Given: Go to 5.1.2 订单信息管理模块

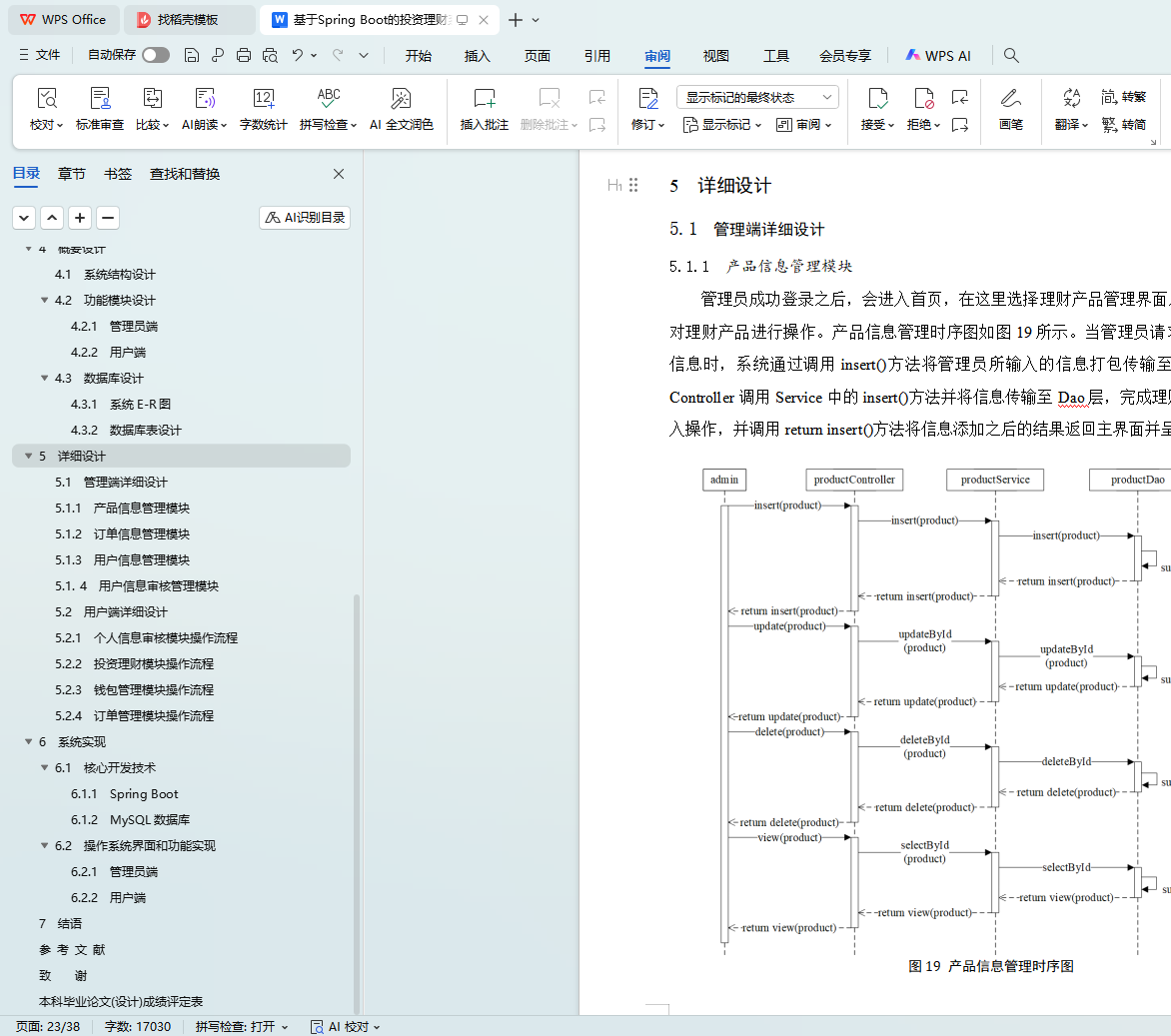Looking at the screenshot, I should (123, 534).
